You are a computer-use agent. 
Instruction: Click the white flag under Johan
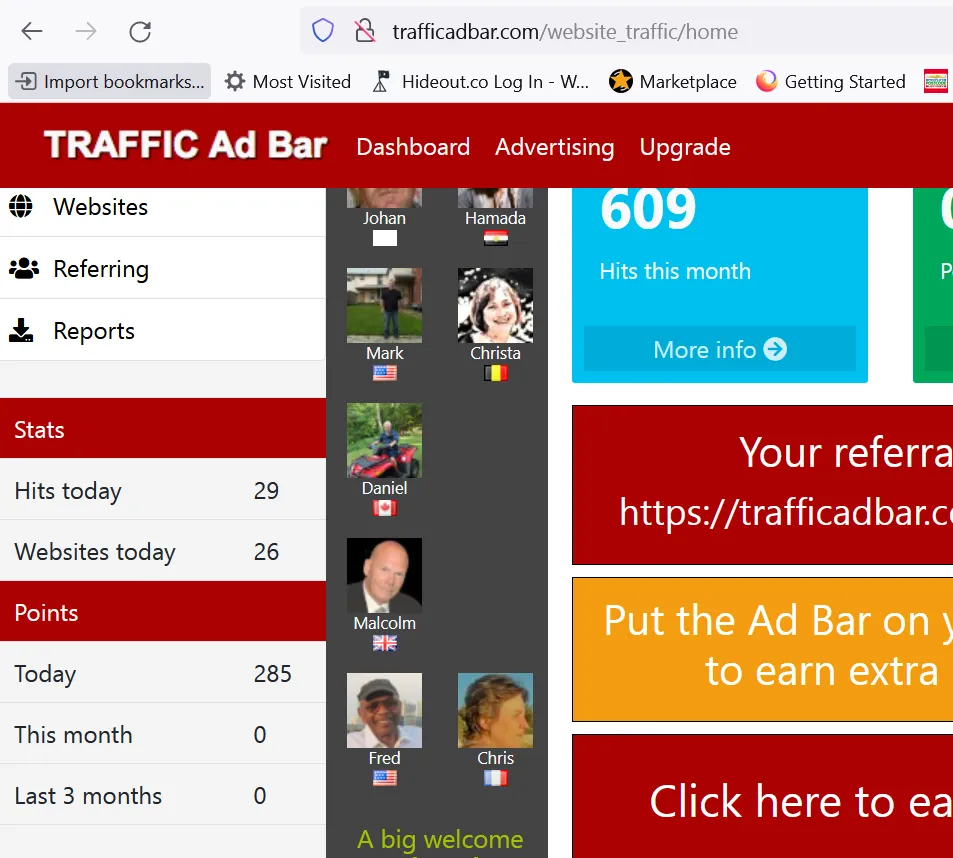click(x=385, y=238)
